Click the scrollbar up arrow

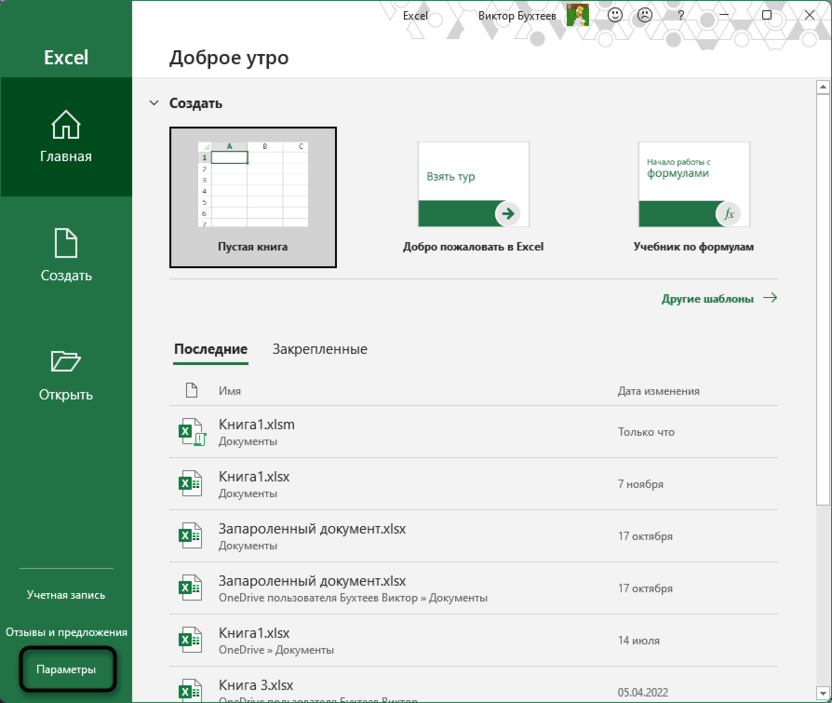coord(822,86)
